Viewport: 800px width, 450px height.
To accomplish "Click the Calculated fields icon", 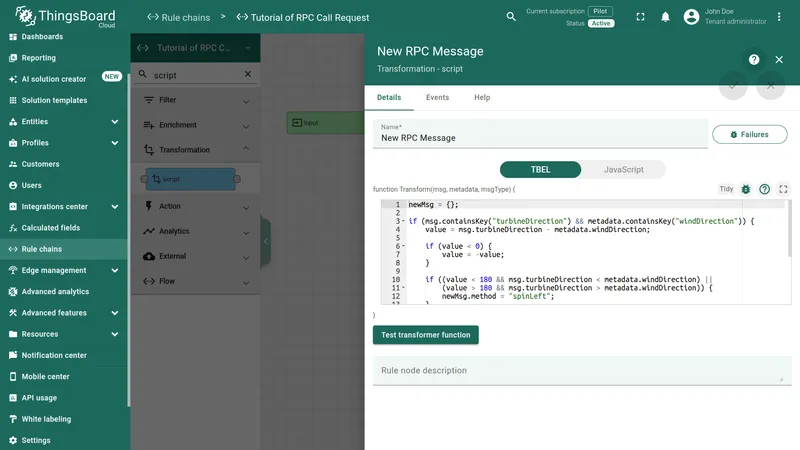I will (13, 228).
